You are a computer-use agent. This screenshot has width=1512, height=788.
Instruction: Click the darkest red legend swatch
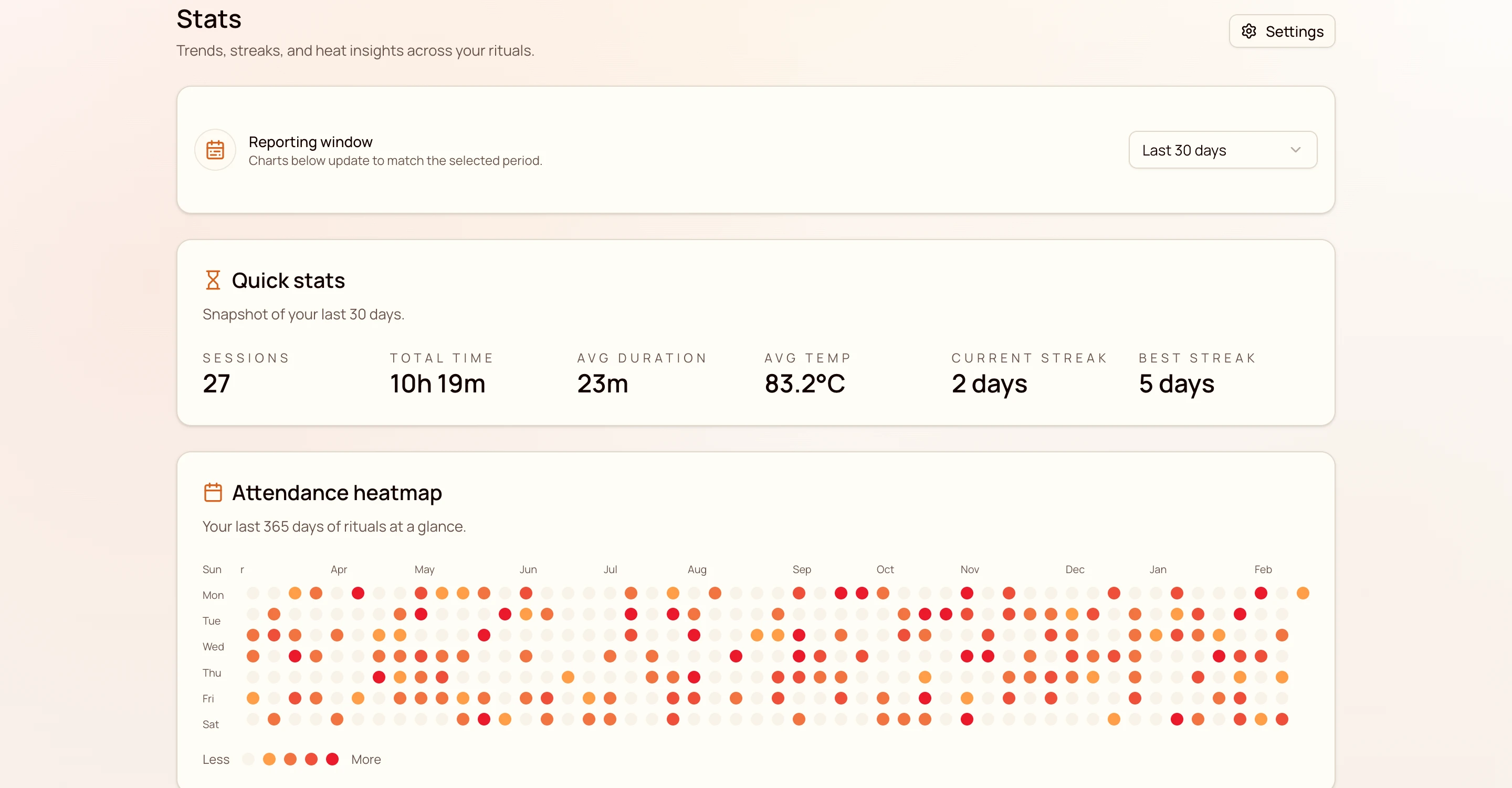coord(332,759)
